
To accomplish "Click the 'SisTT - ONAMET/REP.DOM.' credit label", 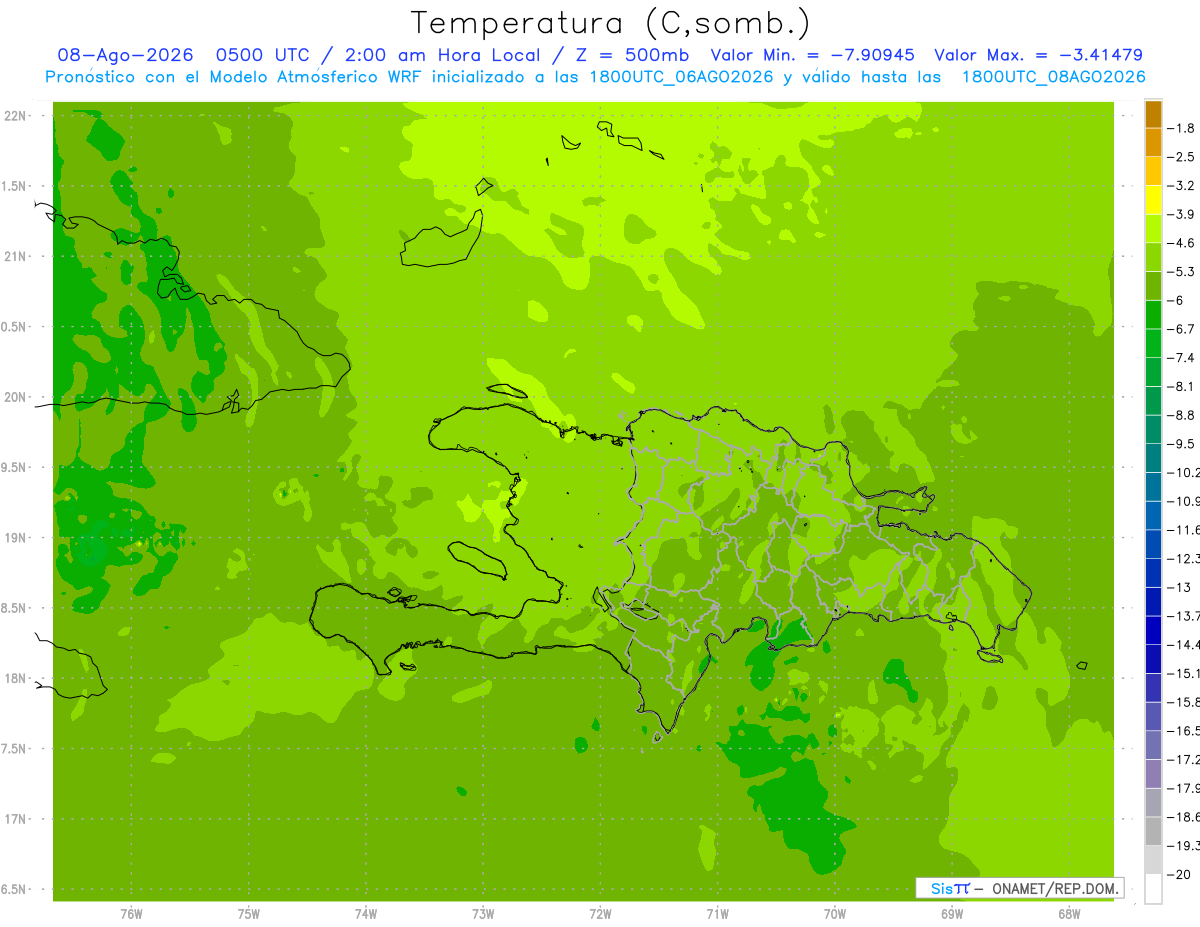I will click(1020, 888).
